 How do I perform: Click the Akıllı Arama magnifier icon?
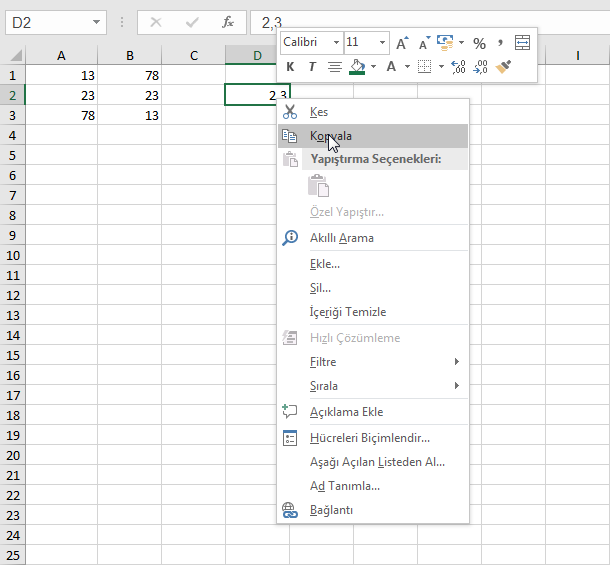[290, 238]
